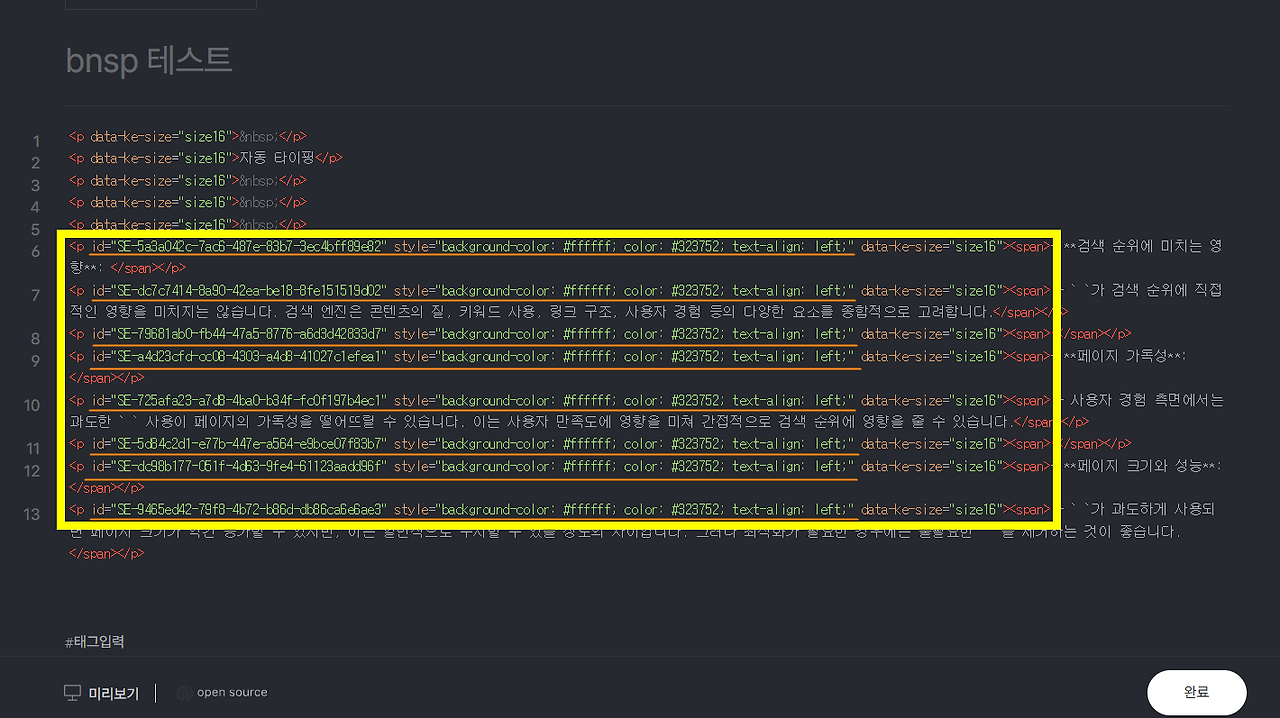Click the text 자동 타이핑 in line 2

277,158
